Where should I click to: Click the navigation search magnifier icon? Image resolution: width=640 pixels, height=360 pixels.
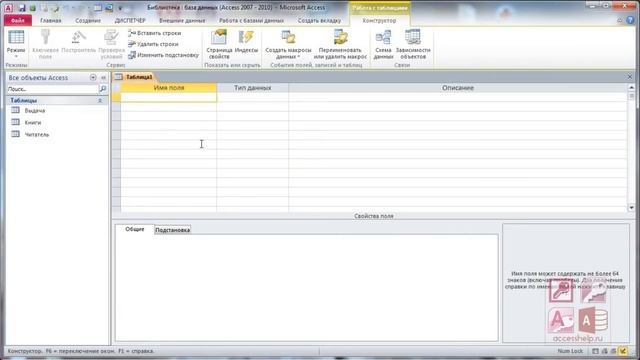pyautogui.click(x=103, y=89)
